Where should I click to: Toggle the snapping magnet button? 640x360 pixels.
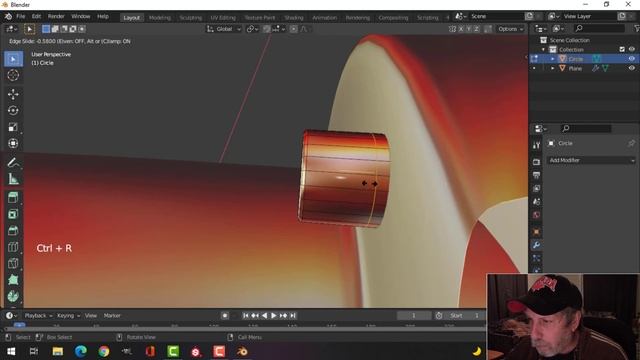click(267, 29)
